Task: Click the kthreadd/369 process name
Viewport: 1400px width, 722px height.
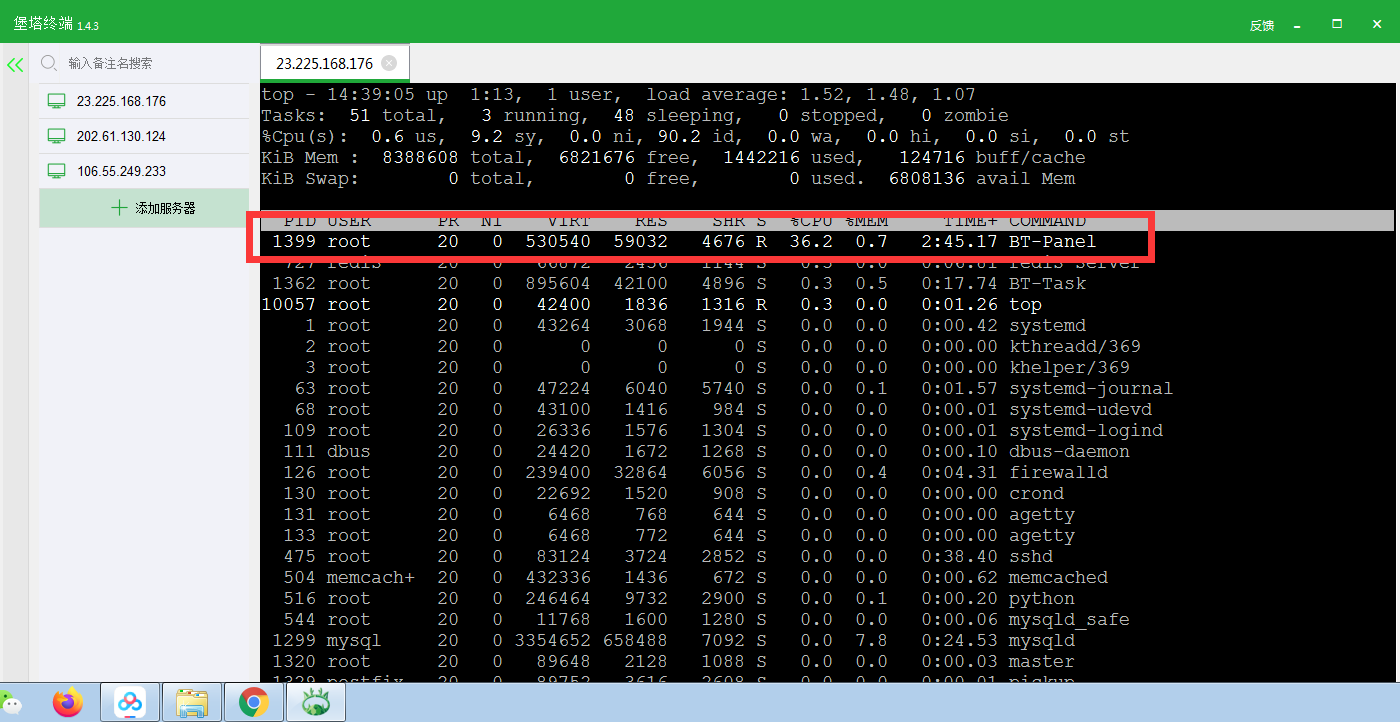Action: click(x=1075, y=346)
